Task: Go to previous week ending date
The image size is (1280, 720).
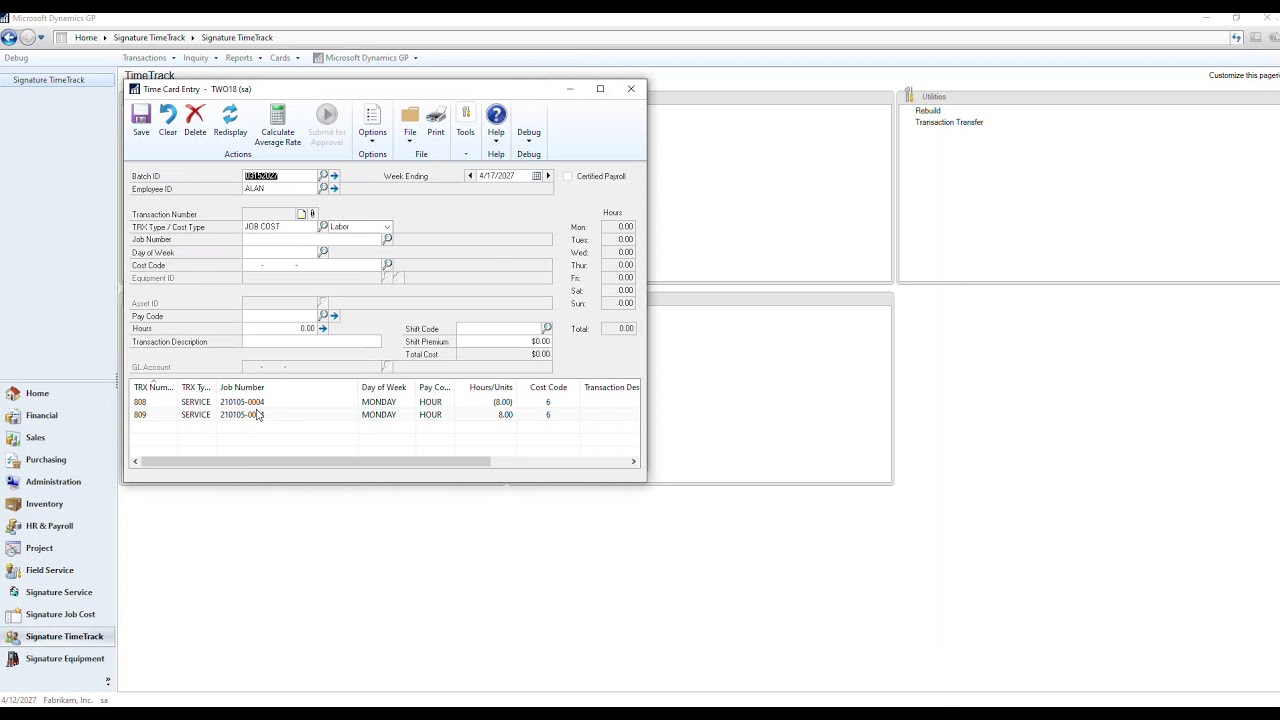Action: pyautogui.click(x=470, y=176)
